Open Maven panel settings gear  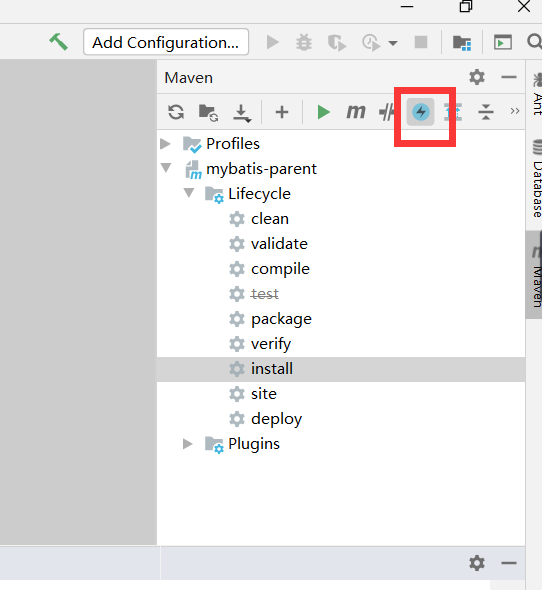477,77
